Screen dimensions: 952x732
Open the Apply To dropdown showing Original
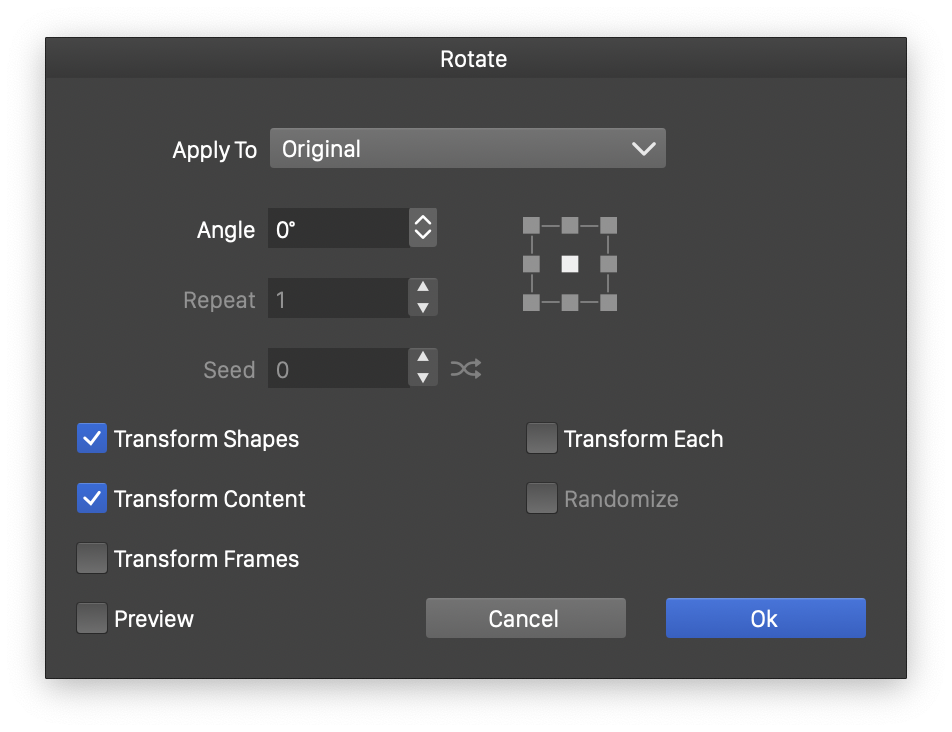pos(468,148)
